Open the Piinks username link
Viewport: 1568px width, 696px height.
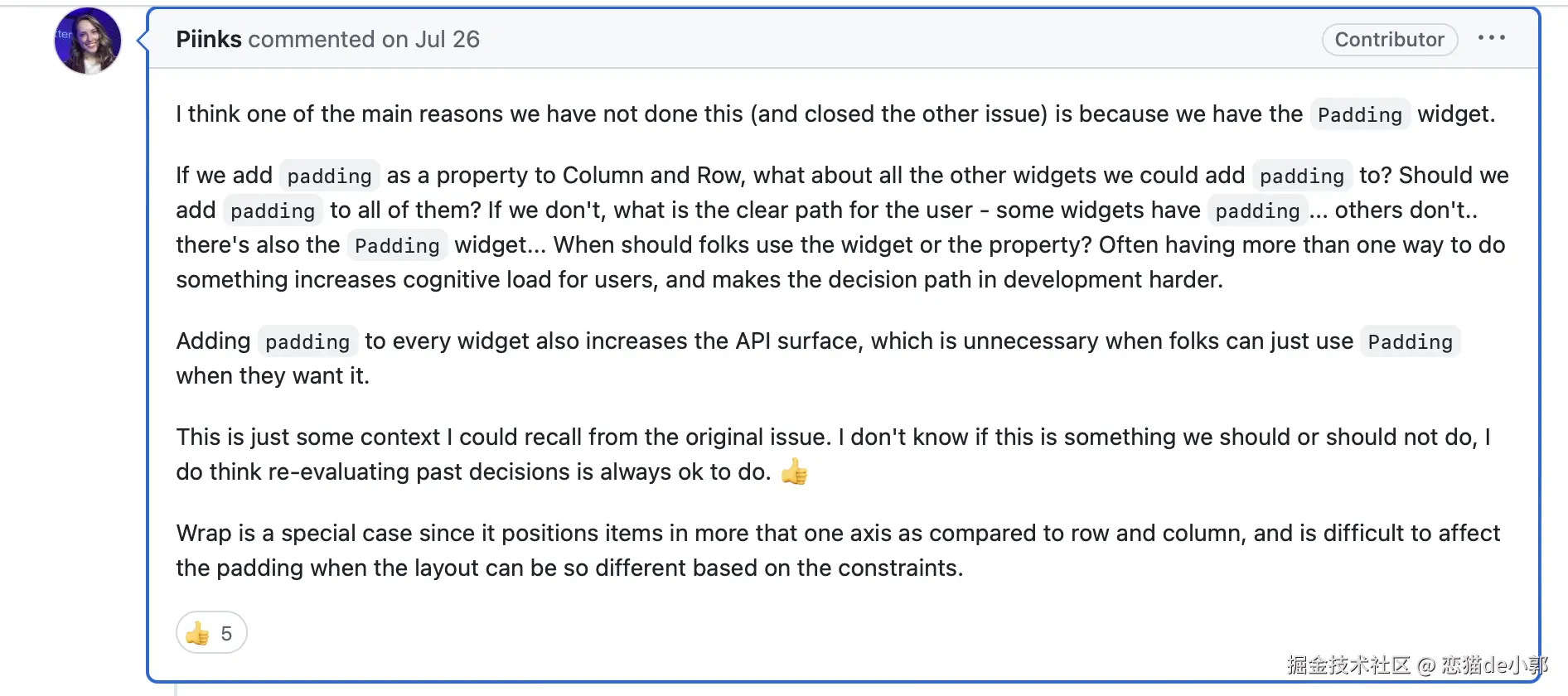coord(209,39)
